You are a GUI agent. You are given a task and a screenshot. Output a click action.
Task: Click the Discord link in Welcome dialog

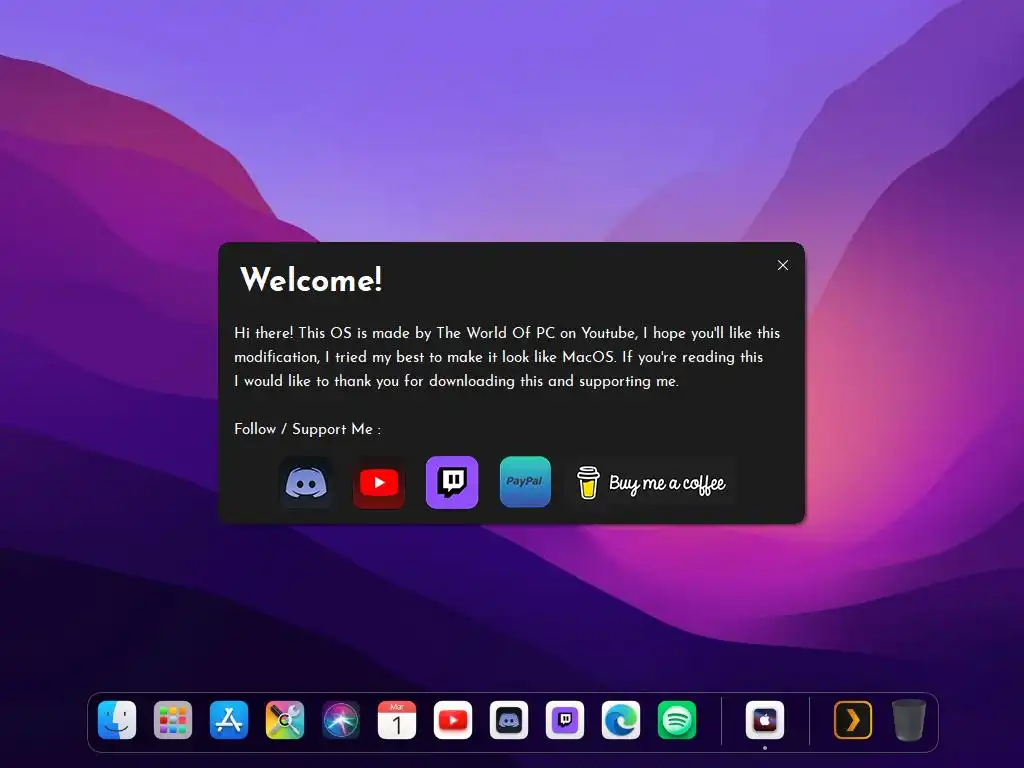pyautogui.click(x=306, y=483)
